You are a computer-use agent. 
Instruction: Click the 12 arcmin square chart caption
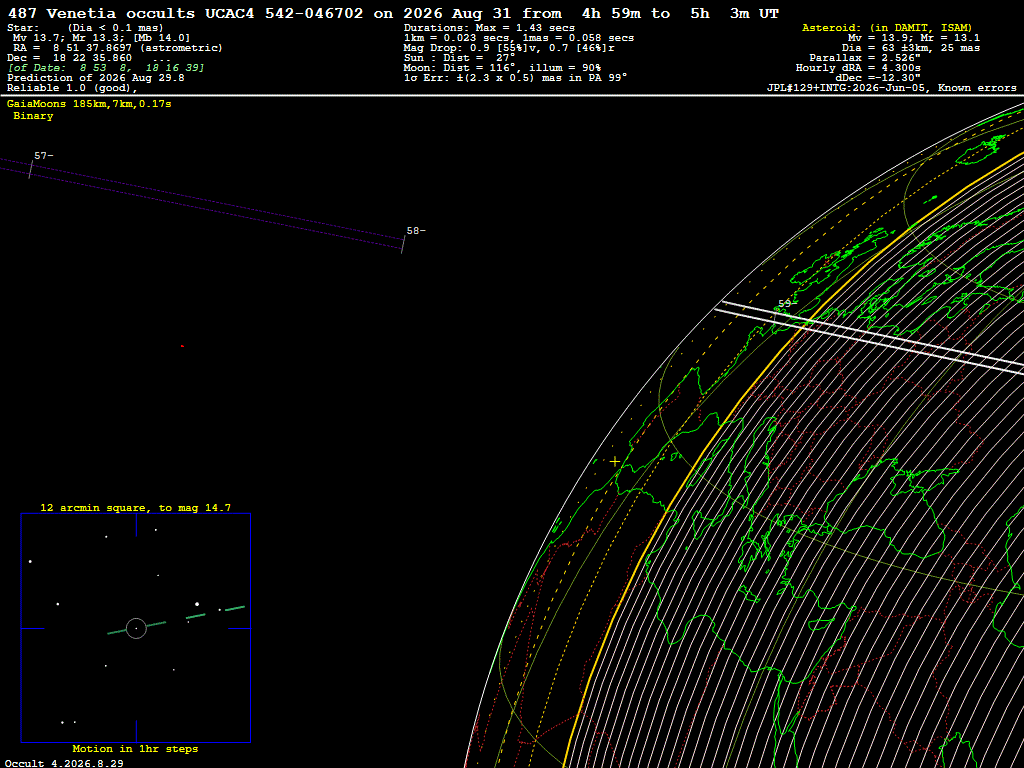(x=136, y=507)
